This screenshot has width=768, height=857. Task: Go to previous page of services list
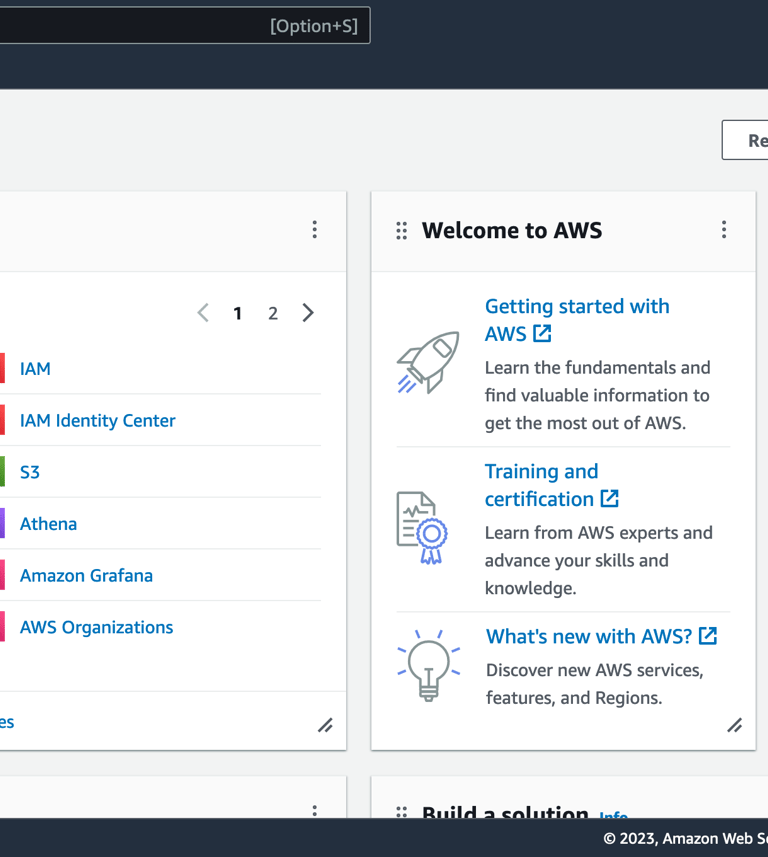[203, 313]
